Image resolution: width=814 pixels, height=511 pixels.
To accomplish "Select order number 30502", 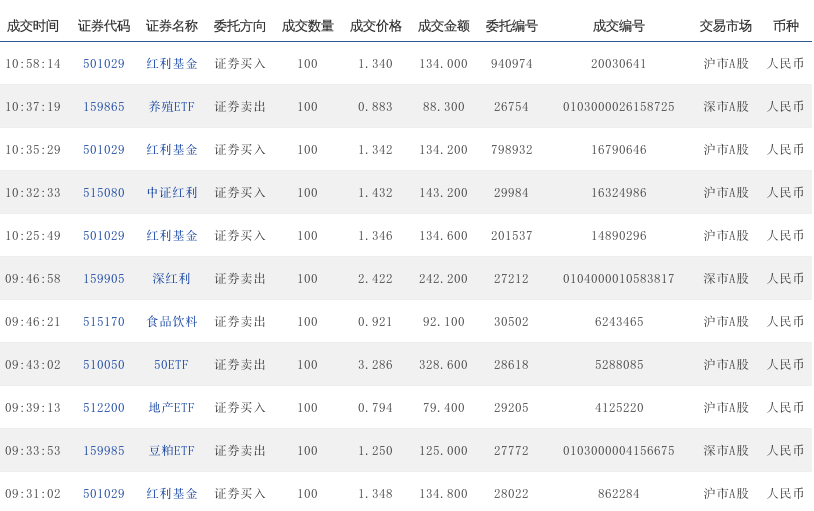I will click(511, 322).
